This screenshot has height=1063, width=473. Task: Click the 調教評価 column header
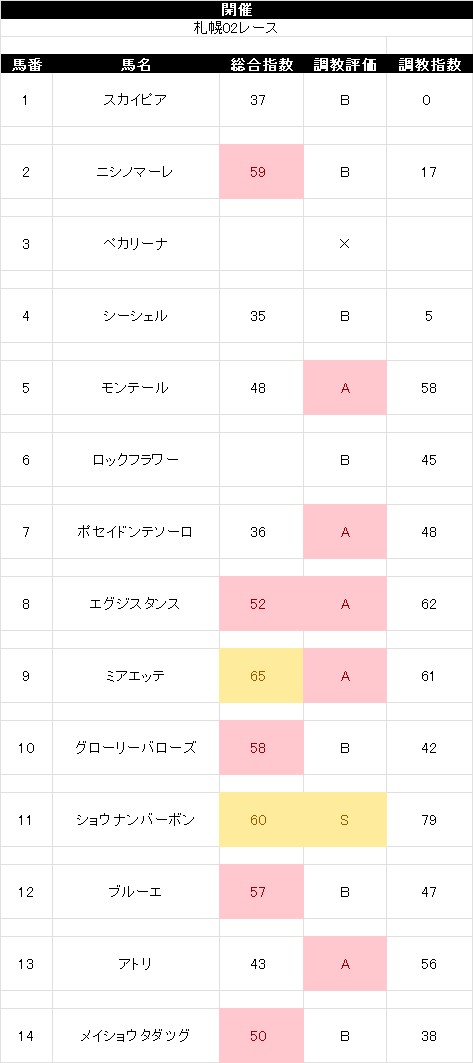[345, 64]
